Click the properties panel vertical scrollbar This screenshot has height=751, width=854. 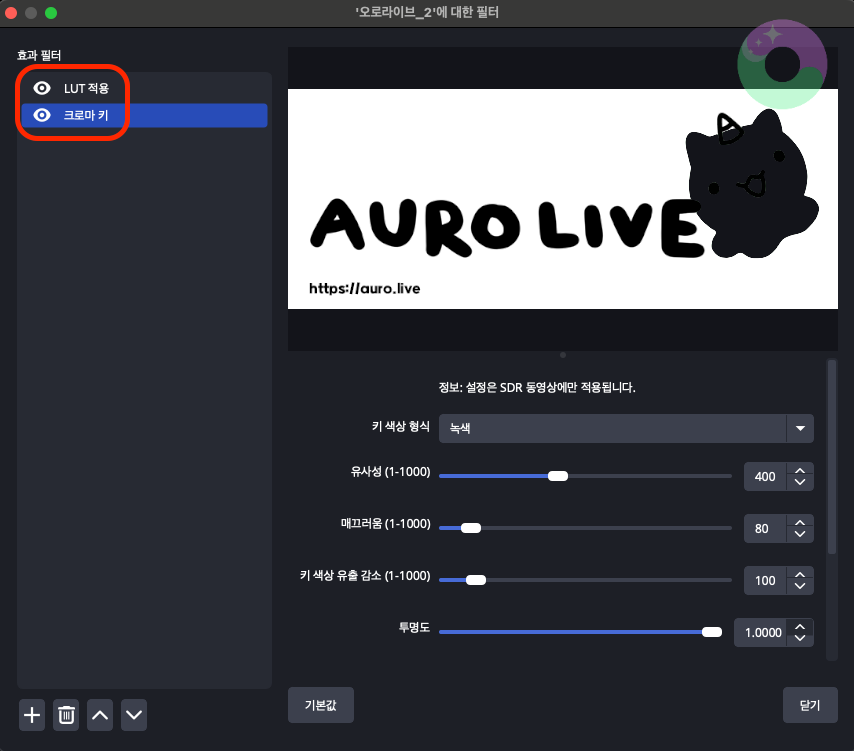[x=832, y=457]
